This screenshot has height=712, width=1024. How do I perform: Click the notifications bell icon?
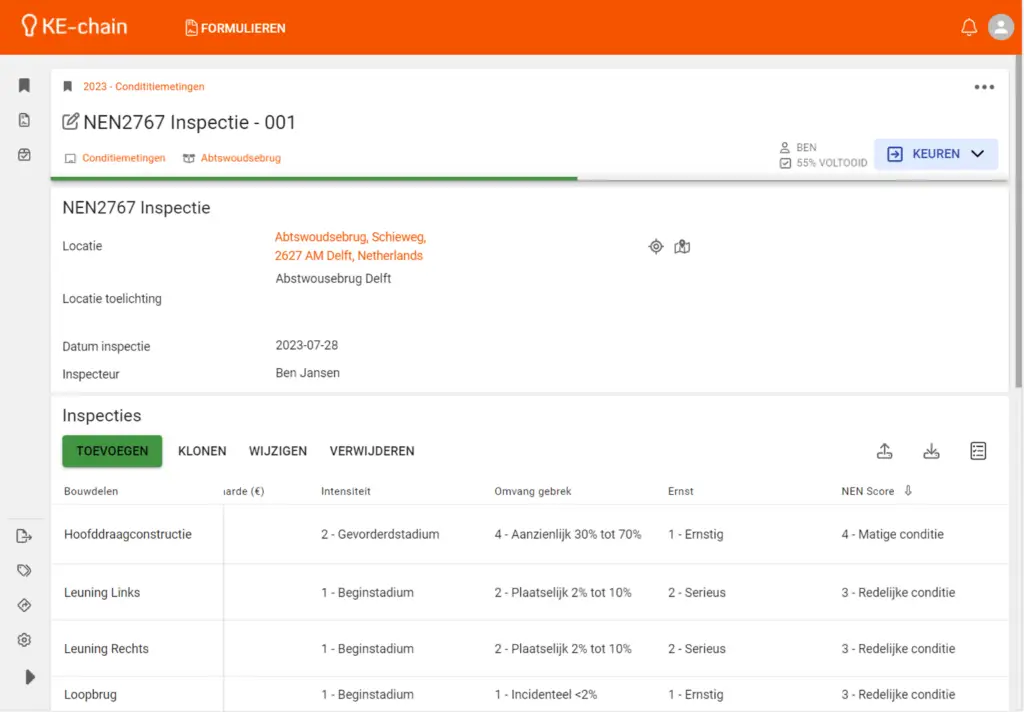968,28
